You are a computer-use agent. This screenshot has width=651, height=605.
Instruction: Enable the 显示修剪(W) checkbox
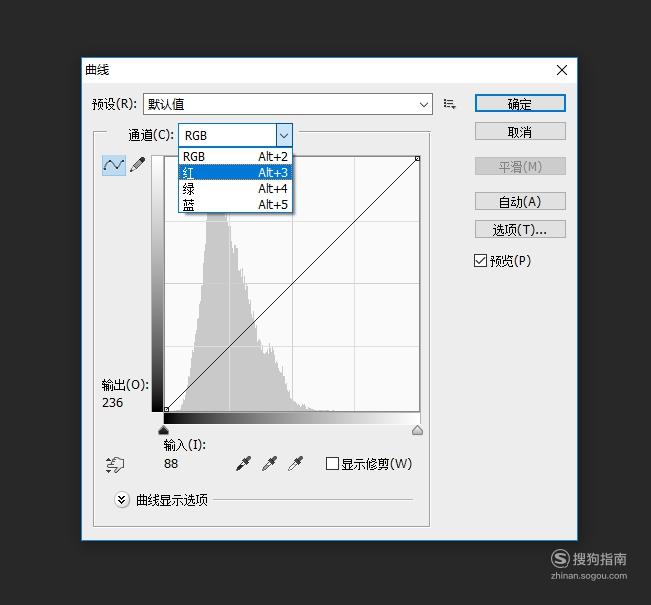pos(332,463)
